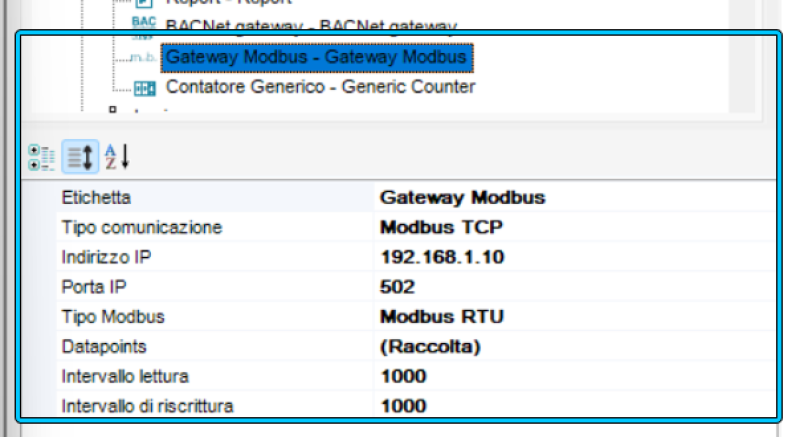The image size is (800, 437).
Task: Select the Etichetta property label
Action: [x=96, y=197]
